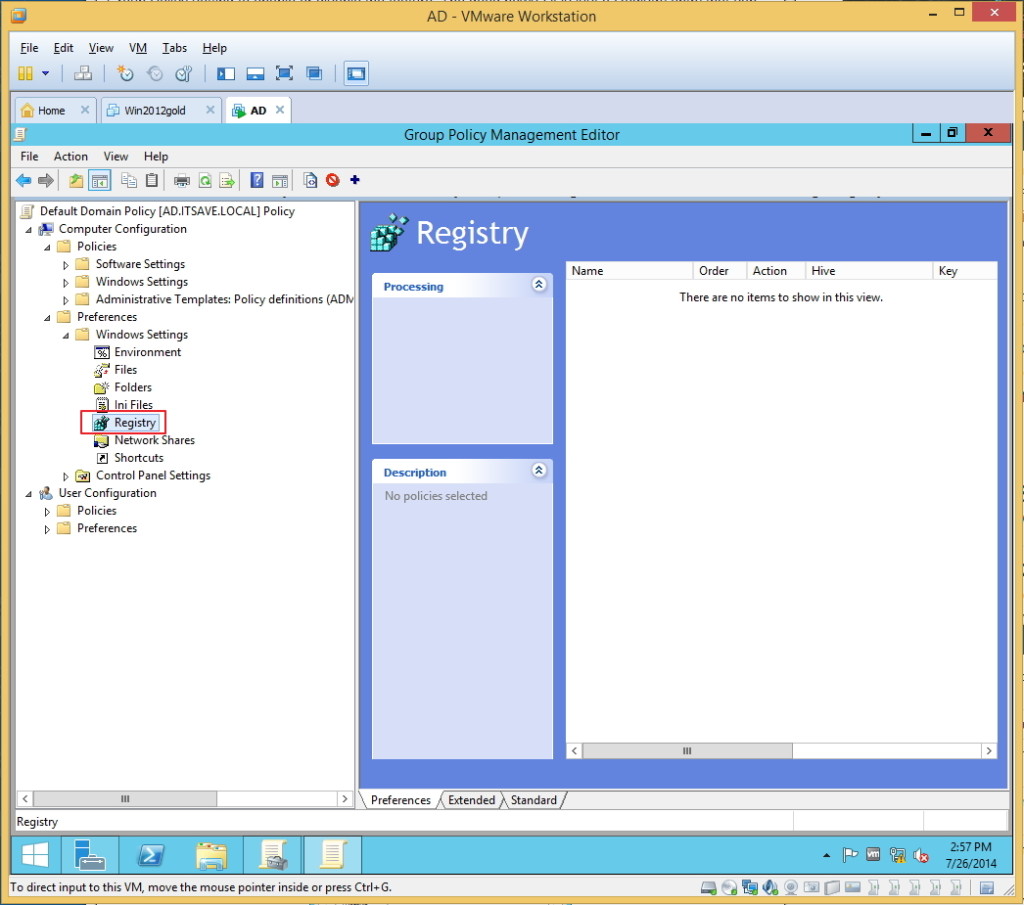1024x905 pixels.
Task: Click the blue plus add new item icon
Action: pos(355,180)
